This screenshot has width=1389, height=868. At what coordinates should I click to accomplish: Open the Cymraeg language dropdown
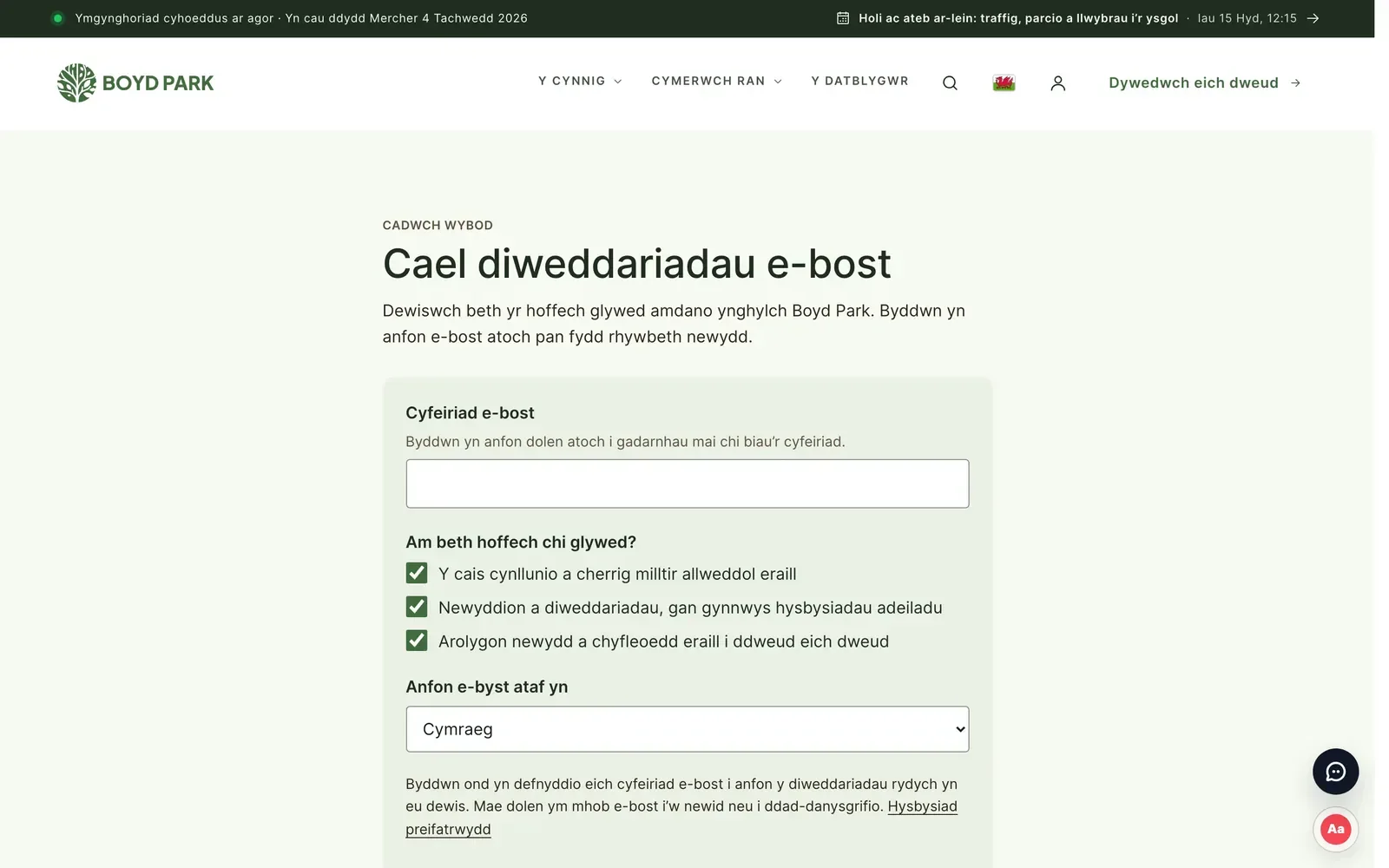[687, 729]
